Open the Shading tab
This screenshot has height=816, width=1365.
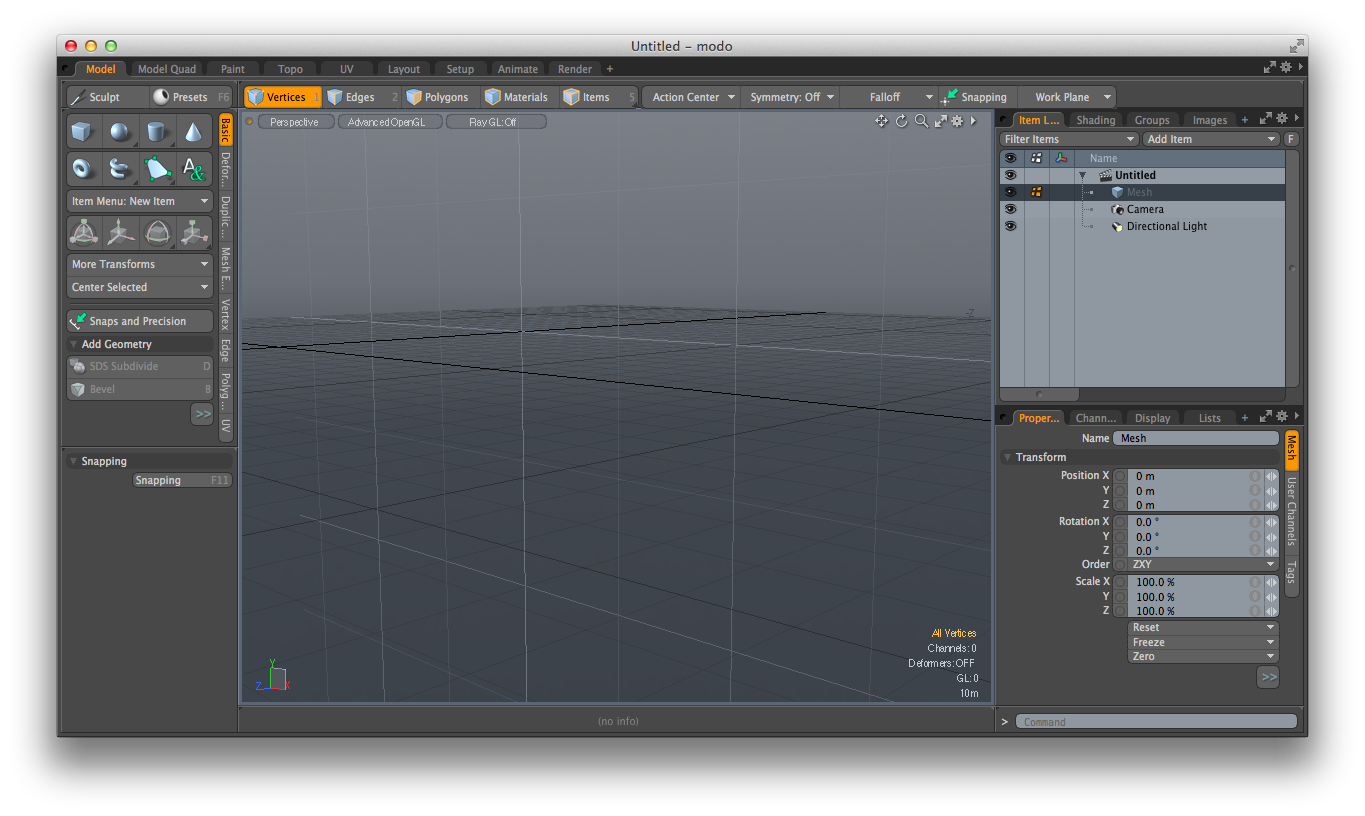coord(1096,120)
